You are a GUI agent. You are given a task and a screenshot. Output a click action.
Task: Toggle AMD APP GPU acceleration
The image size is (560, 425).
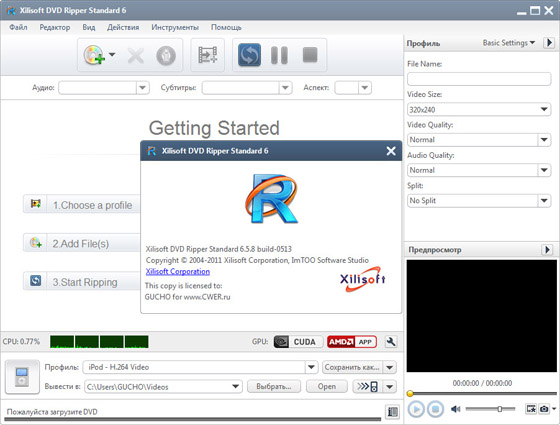[352, 342]
